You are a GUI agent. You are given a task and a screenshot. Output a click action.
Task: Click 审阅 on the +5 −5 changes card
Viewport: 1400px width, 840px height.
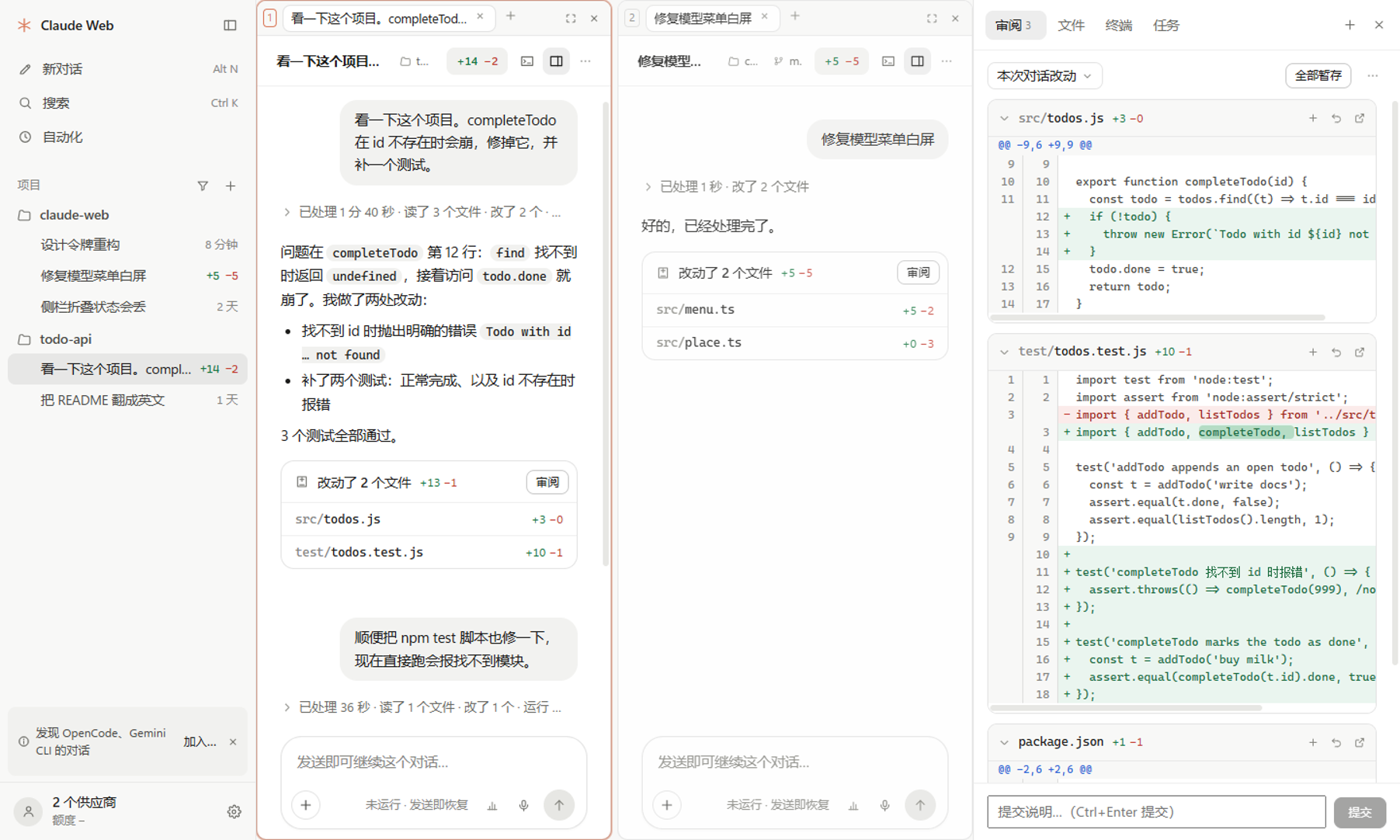tap(918, 272)
